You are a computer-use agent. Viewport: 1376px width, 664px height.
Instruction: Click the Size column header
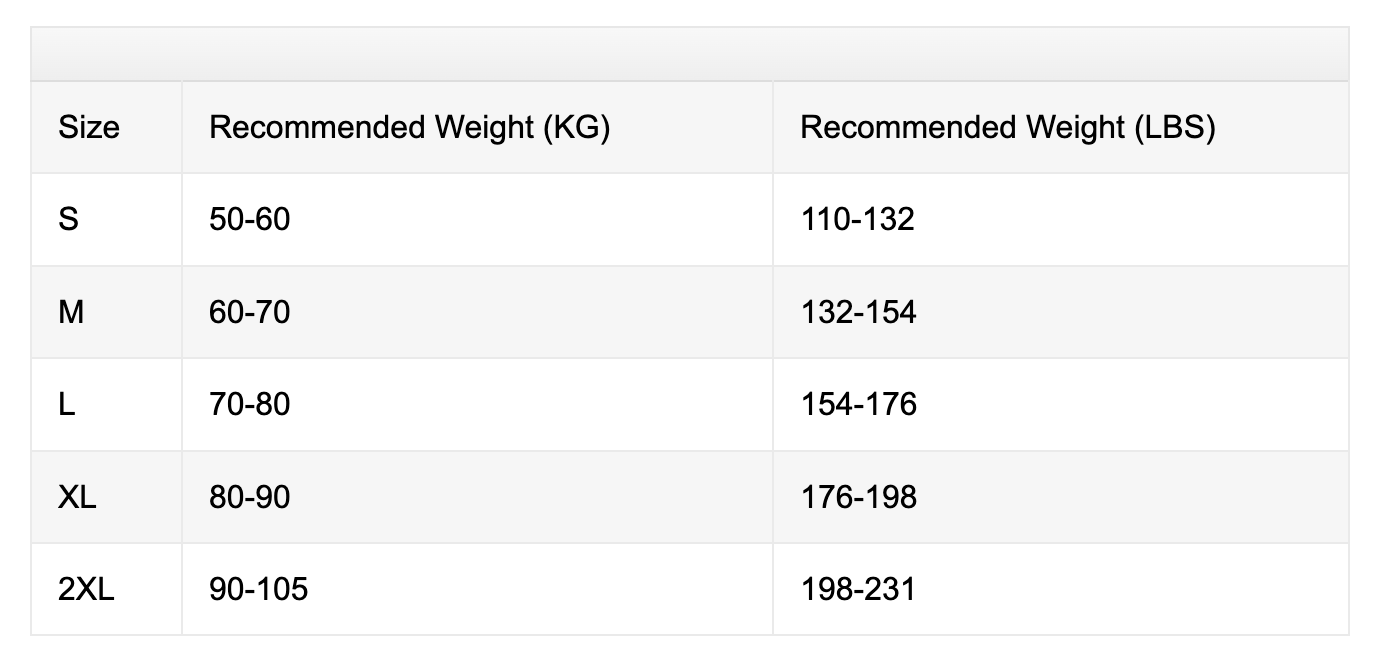point(89,128)
